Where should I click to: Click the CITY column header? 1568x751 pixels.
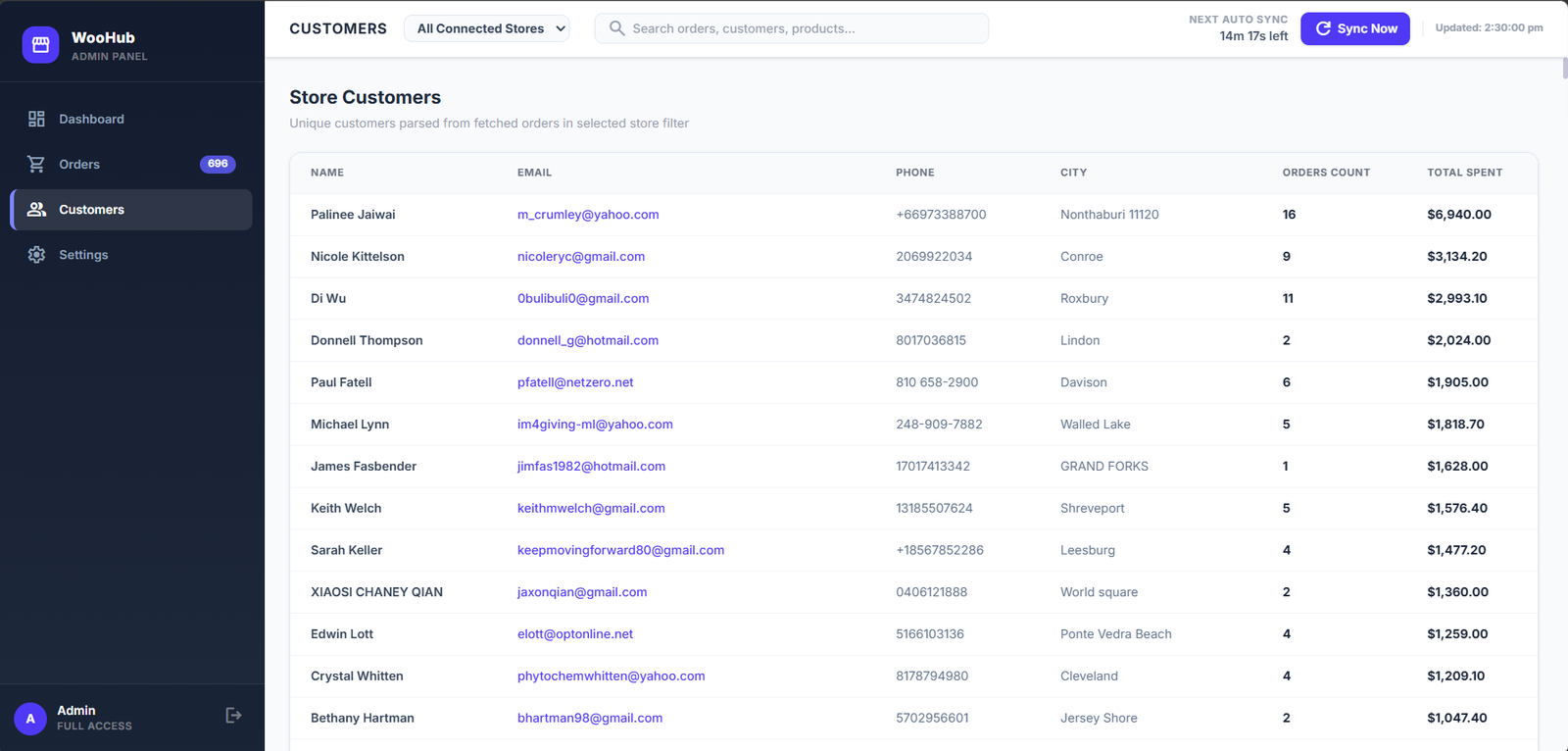point(1073,173)
